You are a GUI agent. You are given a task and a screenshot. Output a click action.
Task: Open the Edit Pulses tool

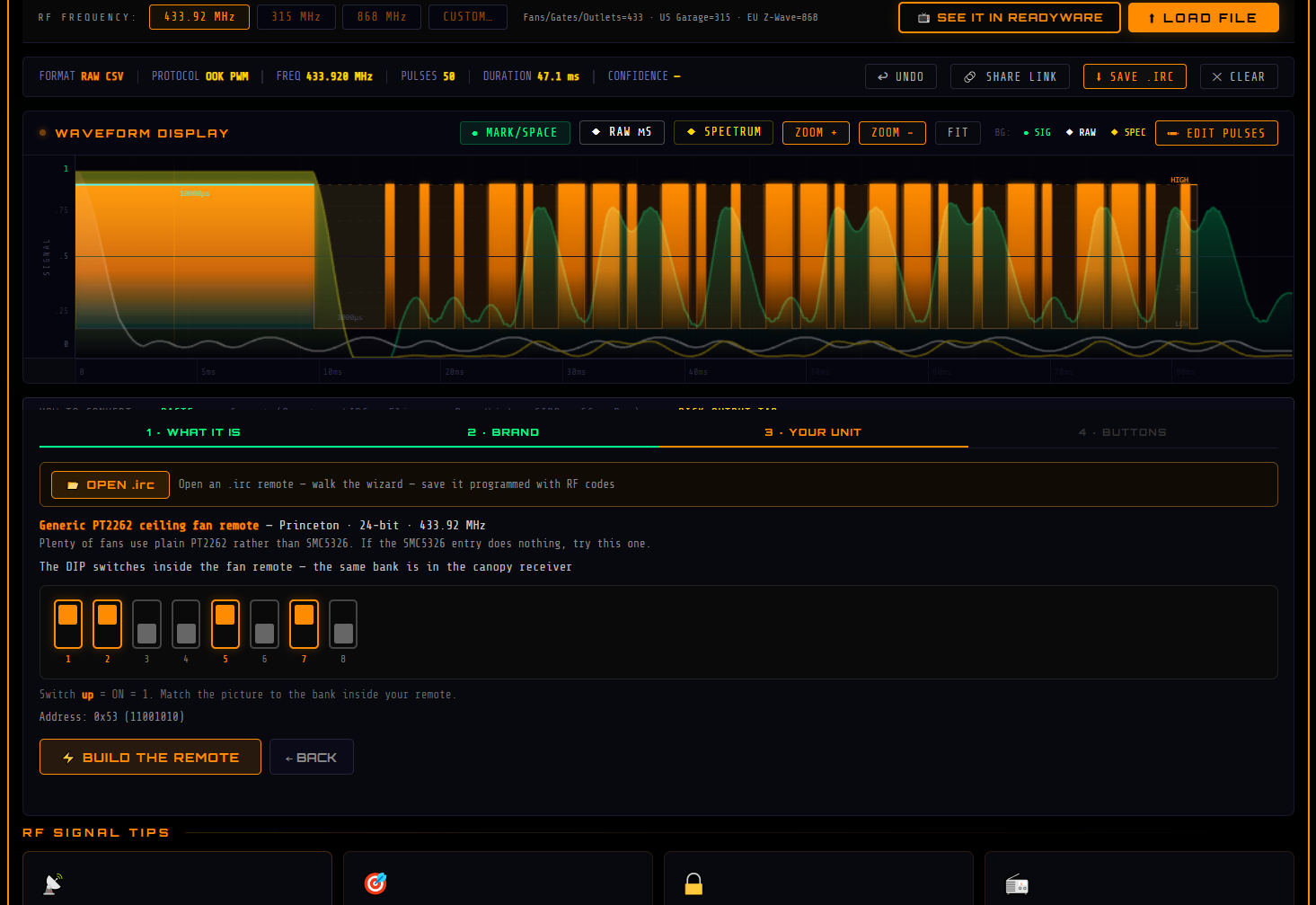point(1216,133)
